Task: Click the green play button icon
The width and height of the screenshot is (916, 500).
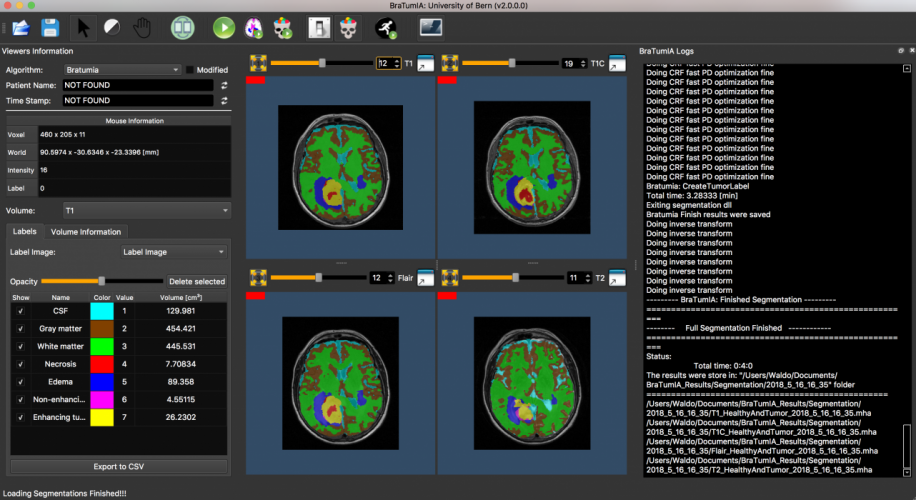Action: pyautogui.click(x=224, y=27)
